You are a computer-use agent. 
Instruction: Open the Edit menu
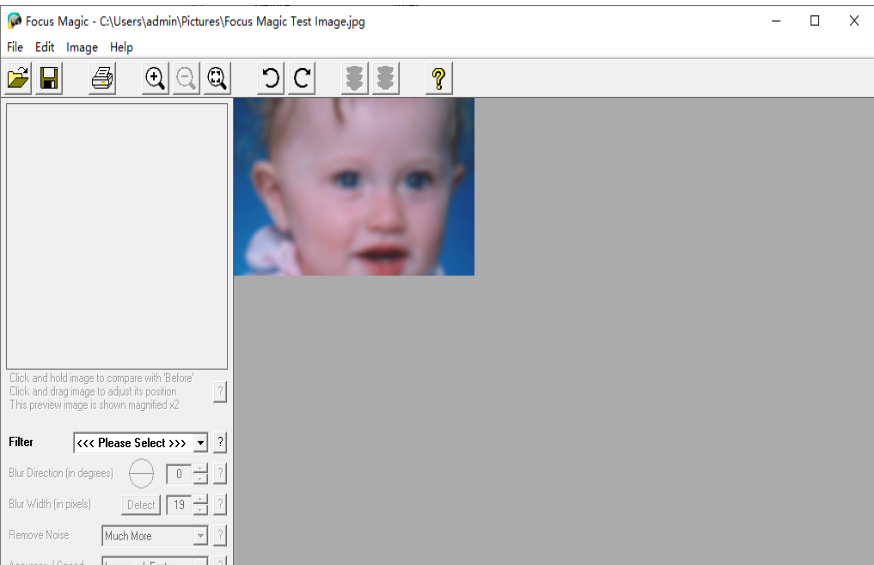click(x=45, y=47)
